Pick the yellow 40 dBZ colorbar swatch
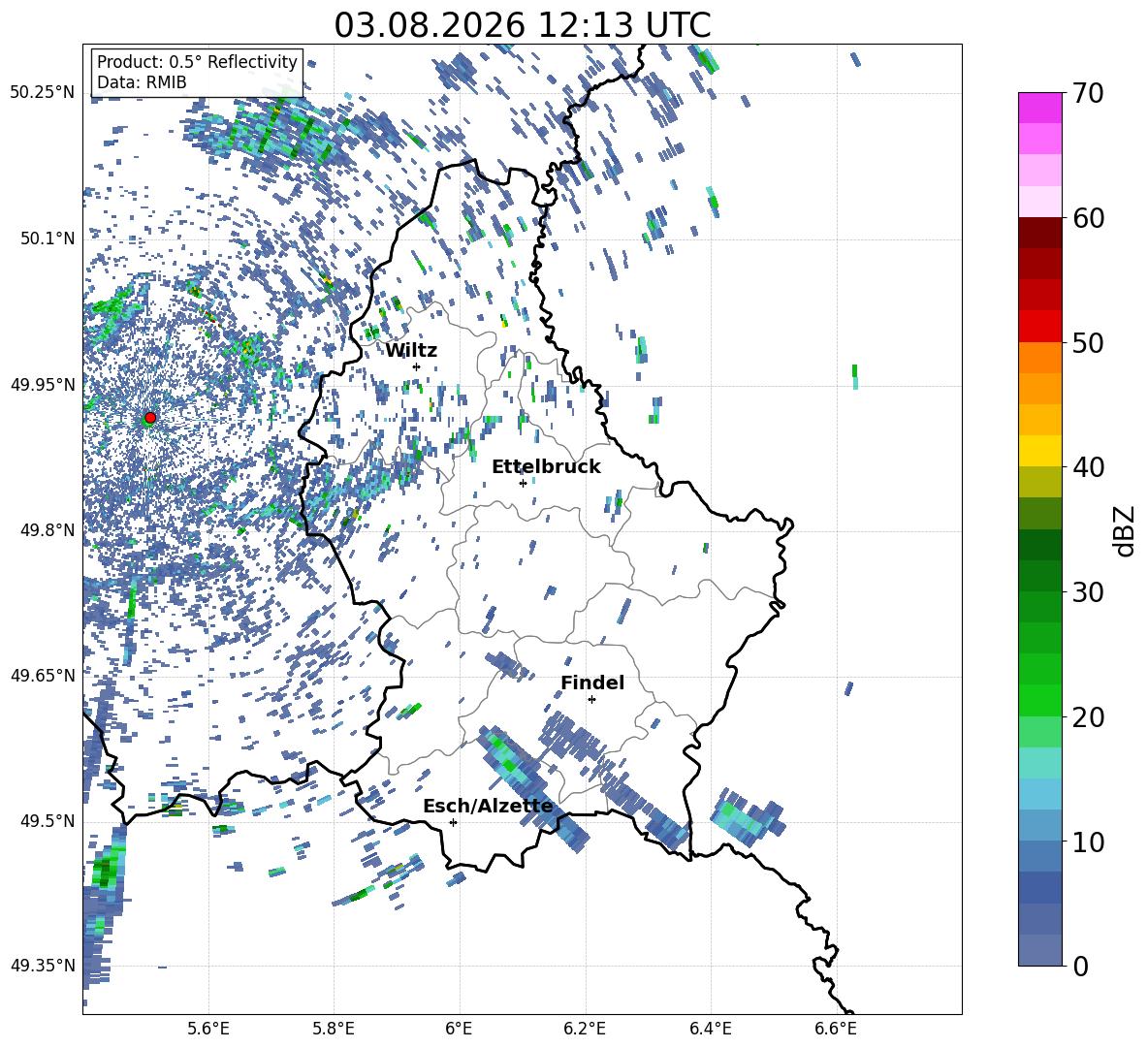 click(1039, 451)
